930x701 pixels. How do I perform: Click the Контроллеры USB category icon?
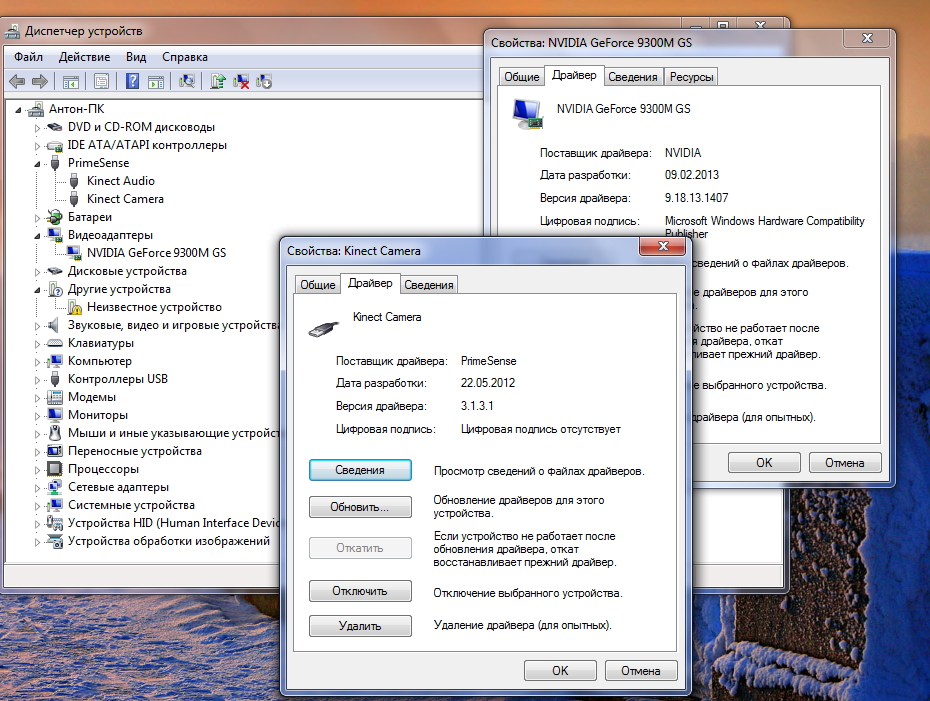[55, 379]
